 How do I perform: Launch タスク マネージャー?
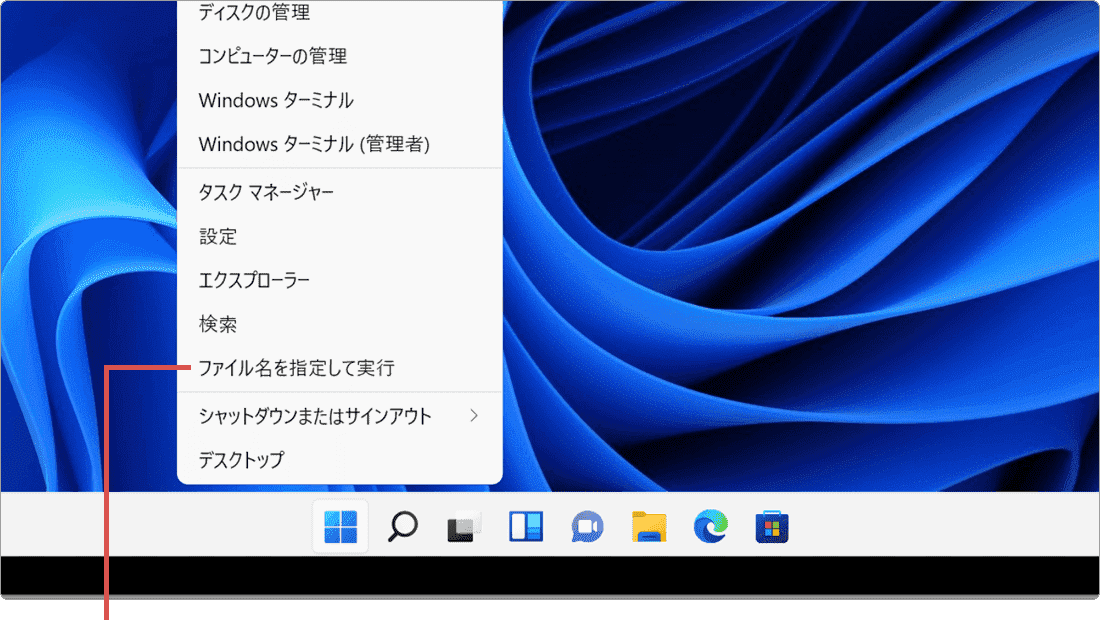pos(268,194)
